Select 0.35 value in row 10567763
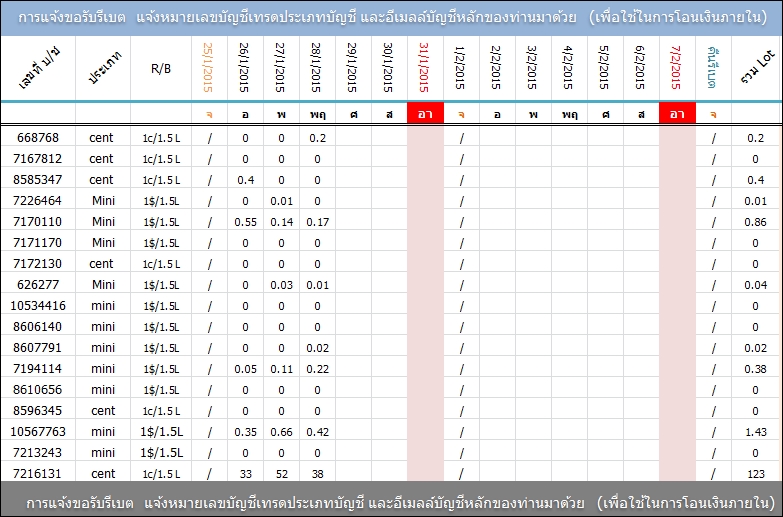The width and height of the screenshot is (783, 517). point(245,432)
